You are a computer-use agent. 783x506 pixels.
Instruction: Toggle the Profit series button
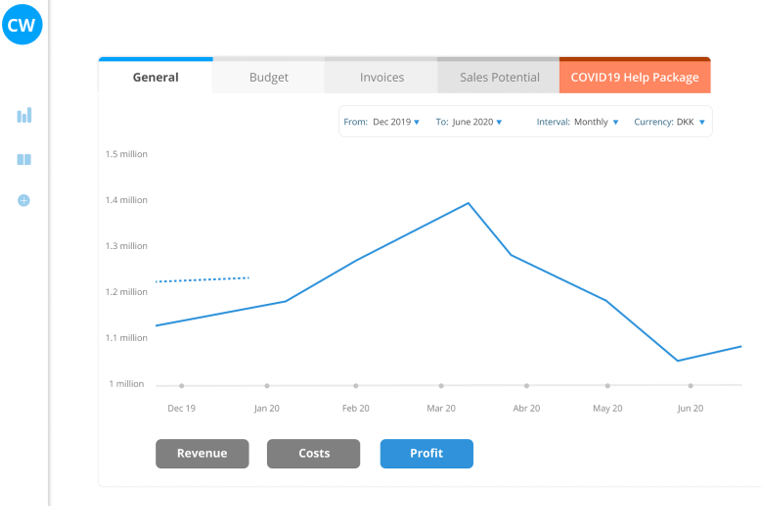(426, 453)
